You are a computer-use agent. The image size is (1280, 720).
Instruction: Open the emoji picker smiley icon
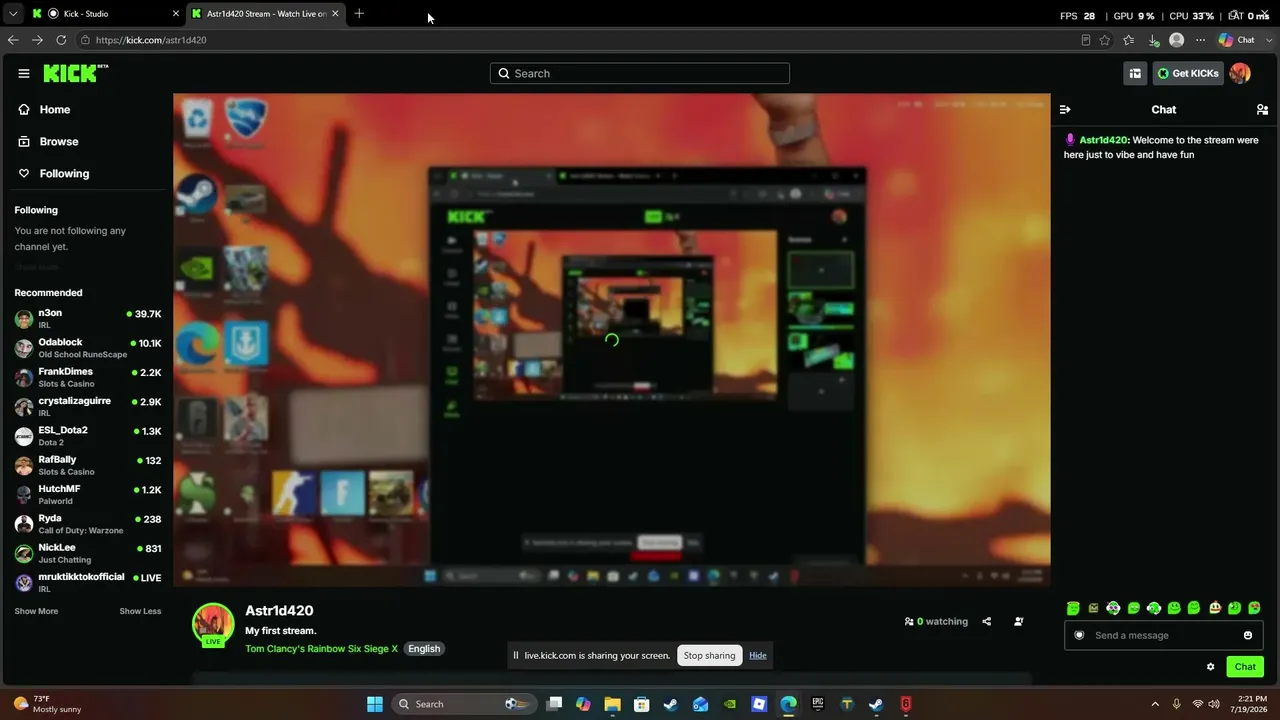pos(1248,635)
